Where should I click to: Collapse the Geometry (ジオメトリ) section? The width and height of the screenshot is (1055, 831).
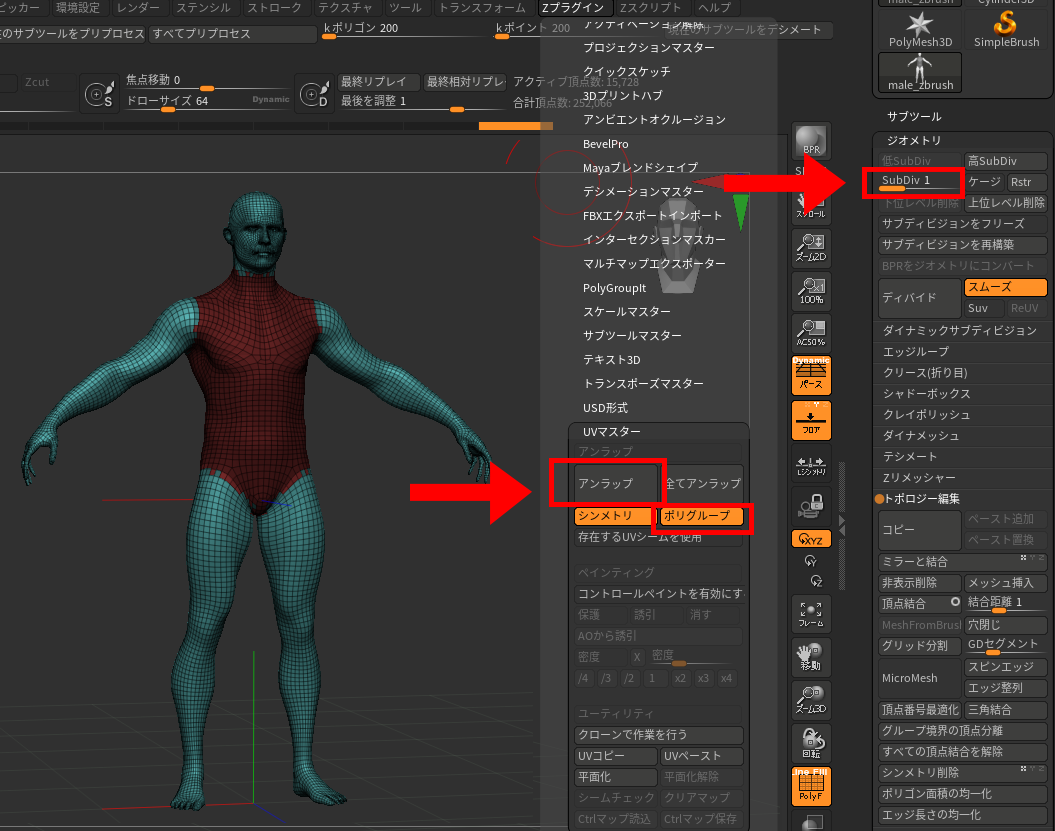(x=914, y=140)
